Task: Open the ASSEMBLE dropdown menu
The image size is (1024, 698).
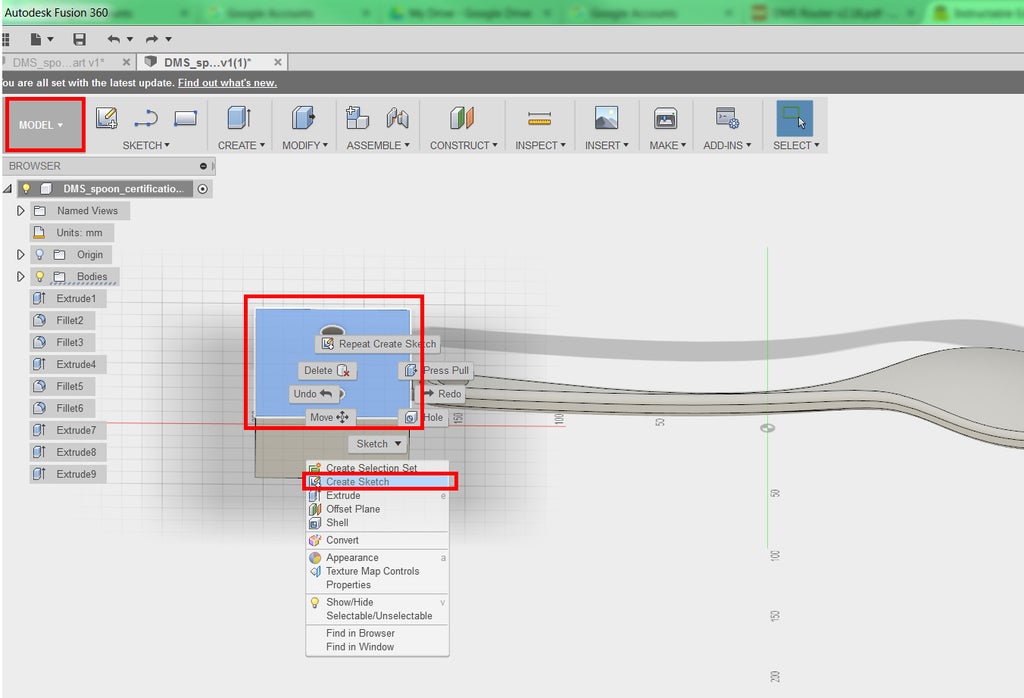Action: pyautogui.click(x=378, y=145)
